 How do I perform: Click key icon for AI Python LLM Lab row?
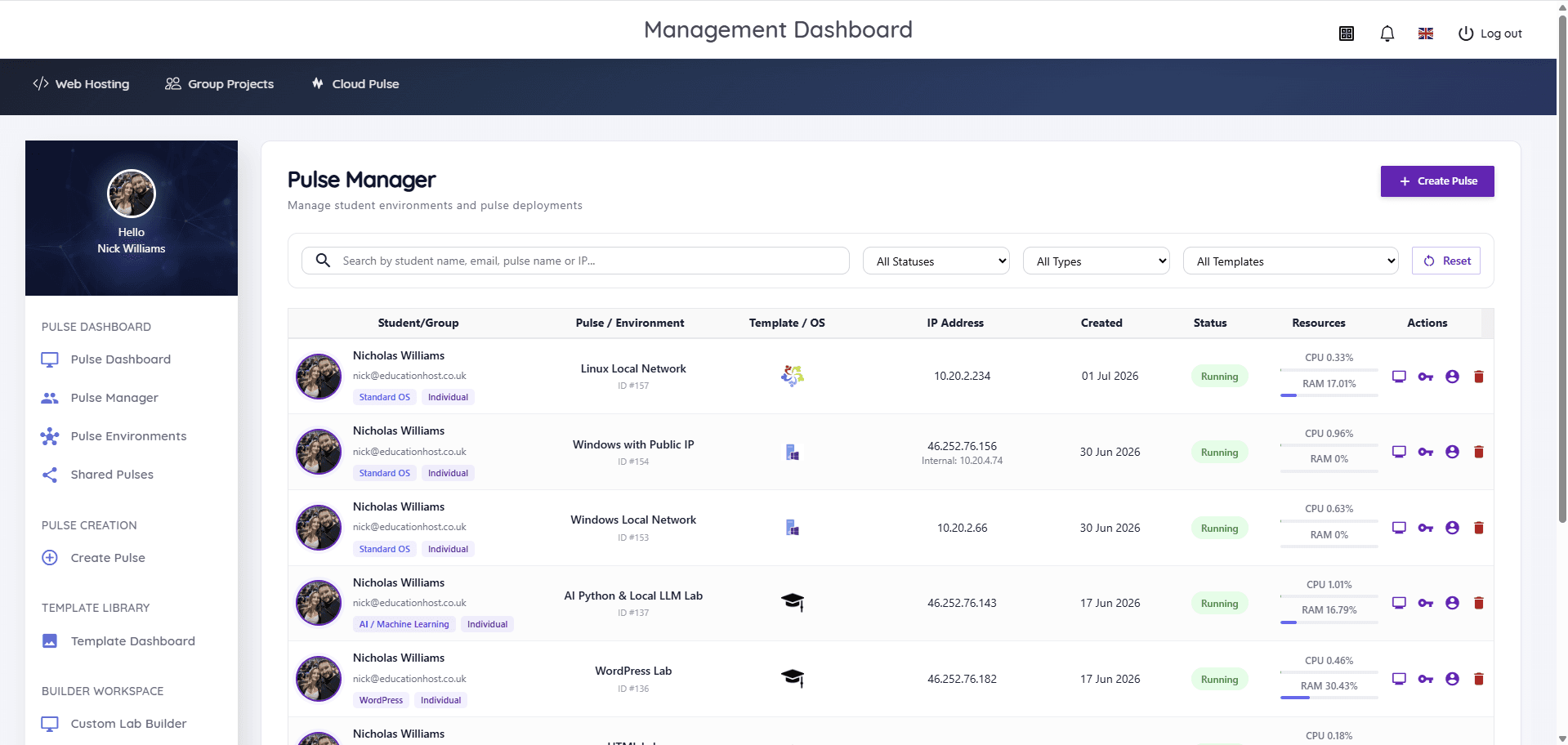point(1426,603)
